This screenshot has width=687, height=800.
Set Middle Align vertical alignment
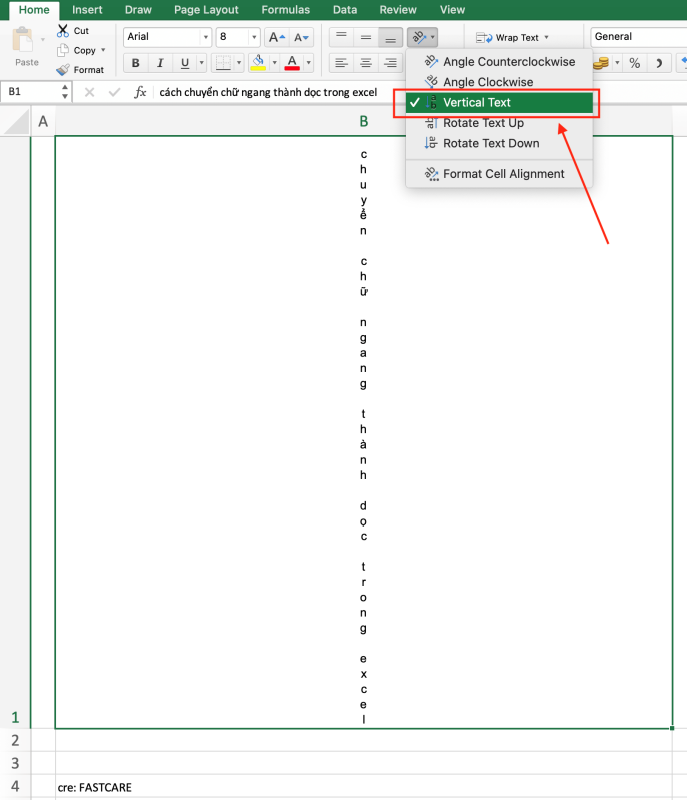coord(366,37)
